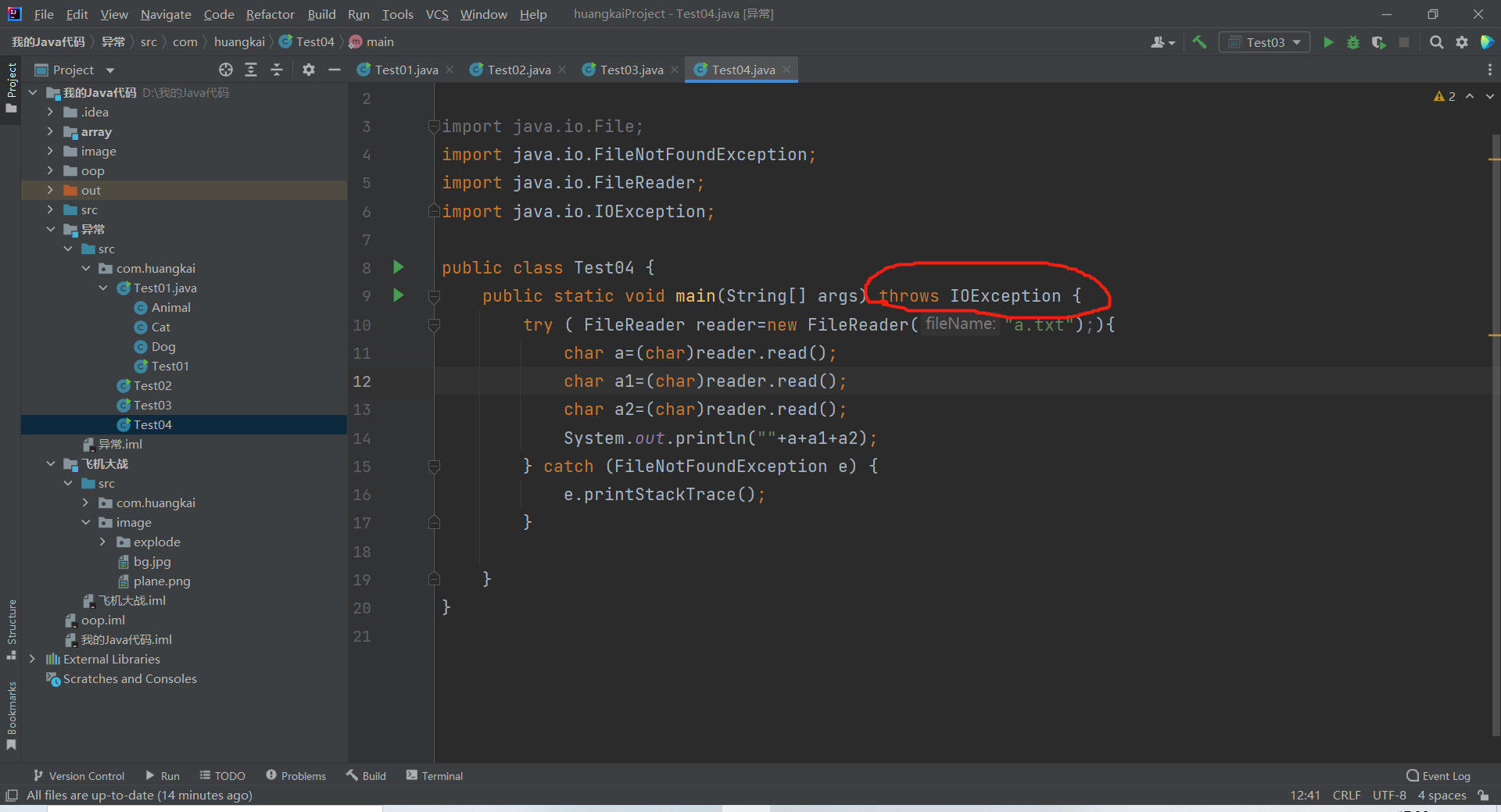Screen dimensions: 1501x812
Task: Open the Terminal tool window
Action: pyautogui.click(x=435, y=776)
